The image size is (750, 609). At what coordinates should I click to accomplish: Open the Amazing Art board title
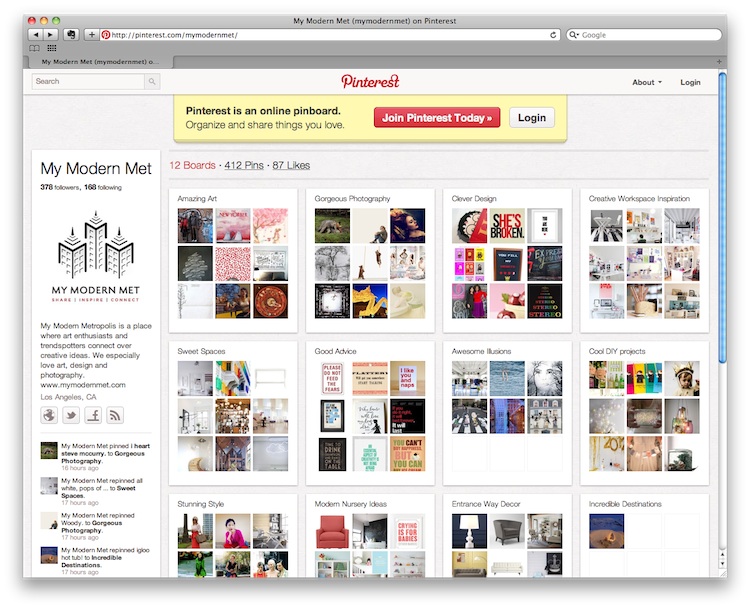point(197,199)
